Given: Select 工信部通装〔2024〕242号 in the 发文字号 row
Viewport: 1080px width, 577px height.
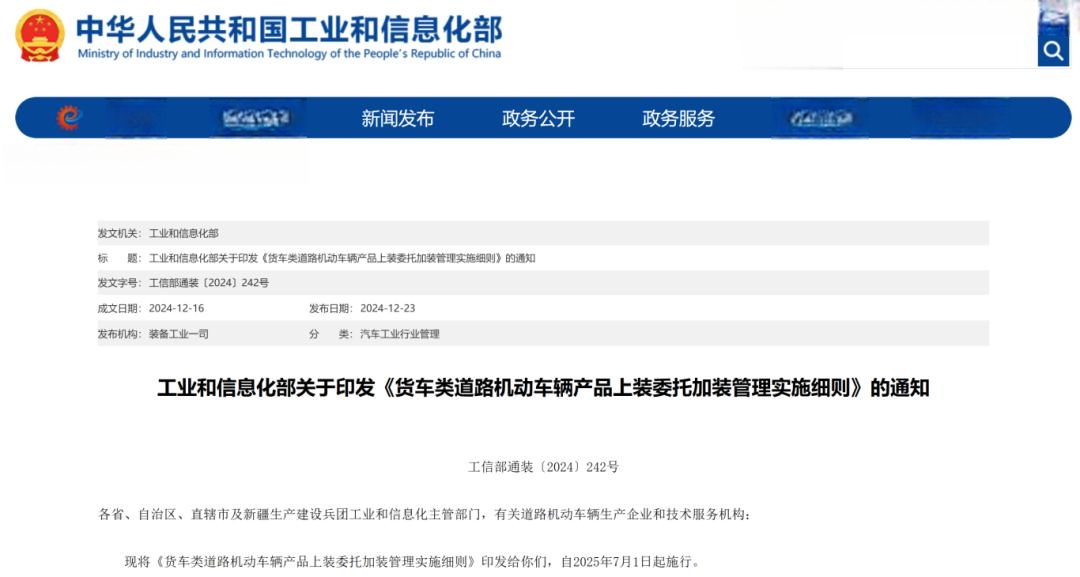Looking at the screenshot, I should (x=209, y=283).
